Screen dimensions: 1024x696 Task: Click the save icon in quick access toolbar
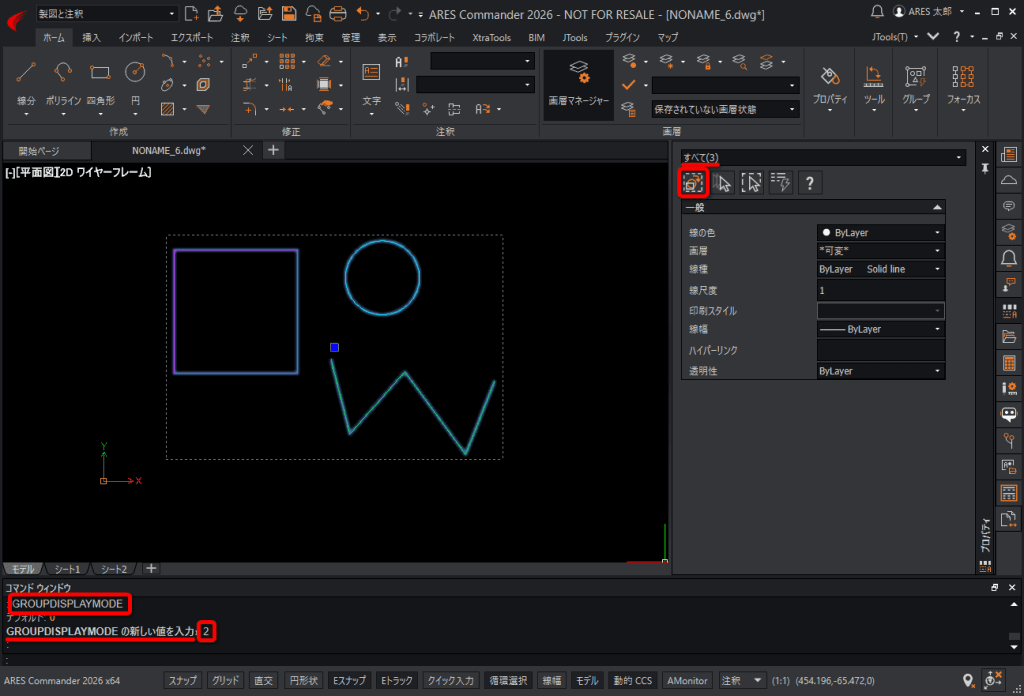[x=289, y=14]
